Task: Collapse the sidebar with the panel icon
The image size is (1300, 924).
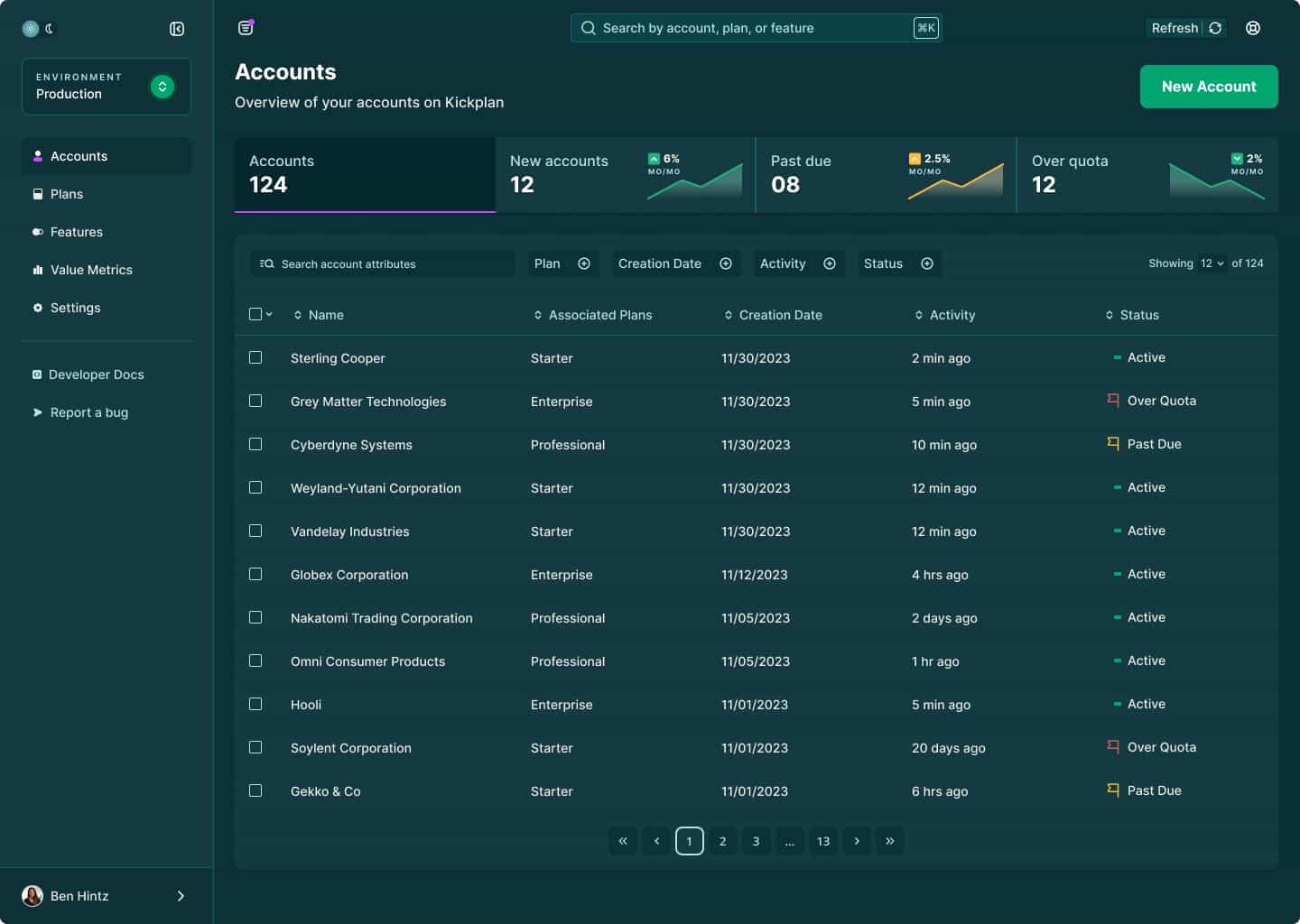Action: 176,28
